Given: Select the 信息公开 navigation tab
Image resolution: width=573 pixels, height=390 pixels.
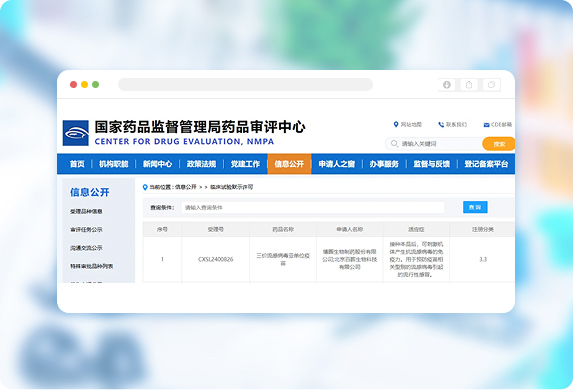Looking at the screenshot, I should coord(289,164).
